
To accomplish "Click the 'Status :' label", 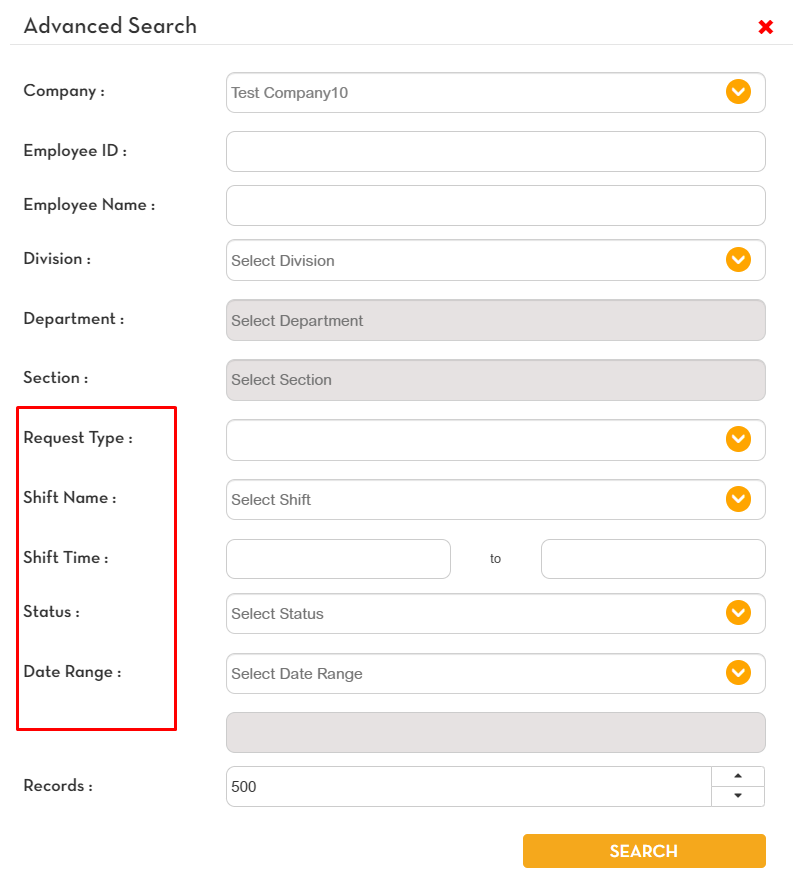I will point(51,612).
